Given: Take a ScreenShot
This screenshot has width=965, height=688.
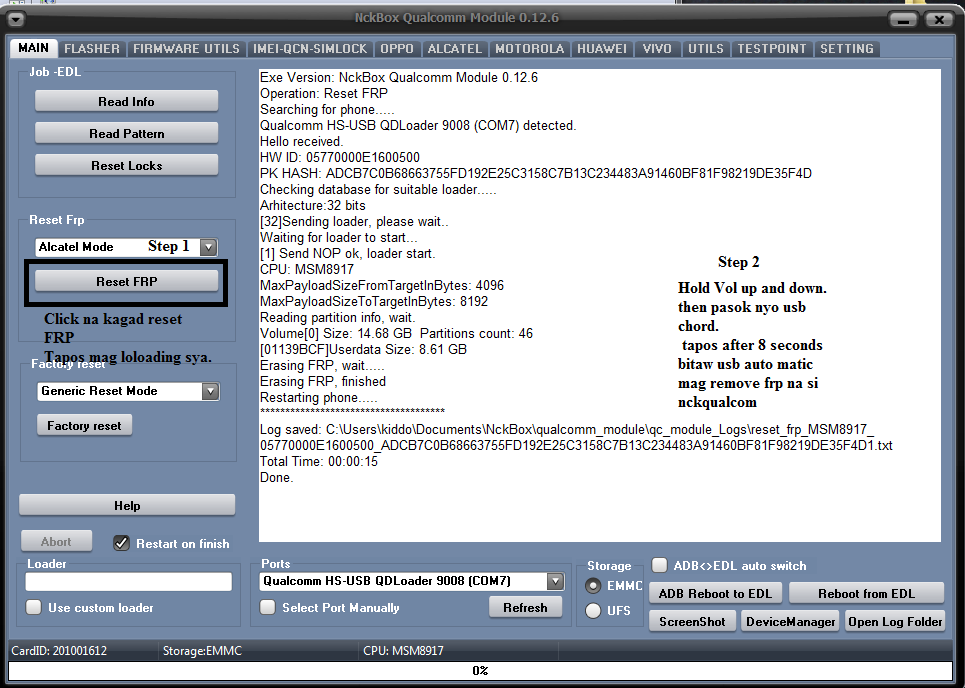Looking at the screenshot, I should click(x=692, y=622).
